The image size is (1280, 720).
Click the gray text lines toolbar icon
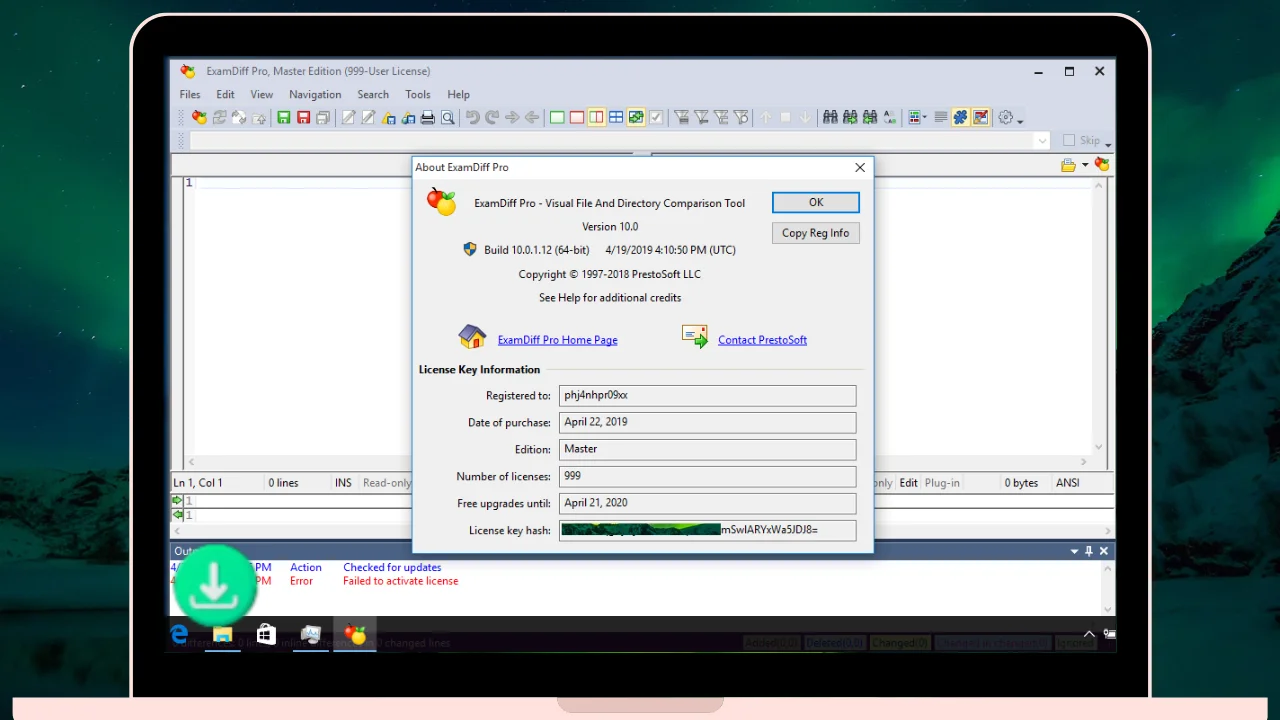[x=941, y=118]
